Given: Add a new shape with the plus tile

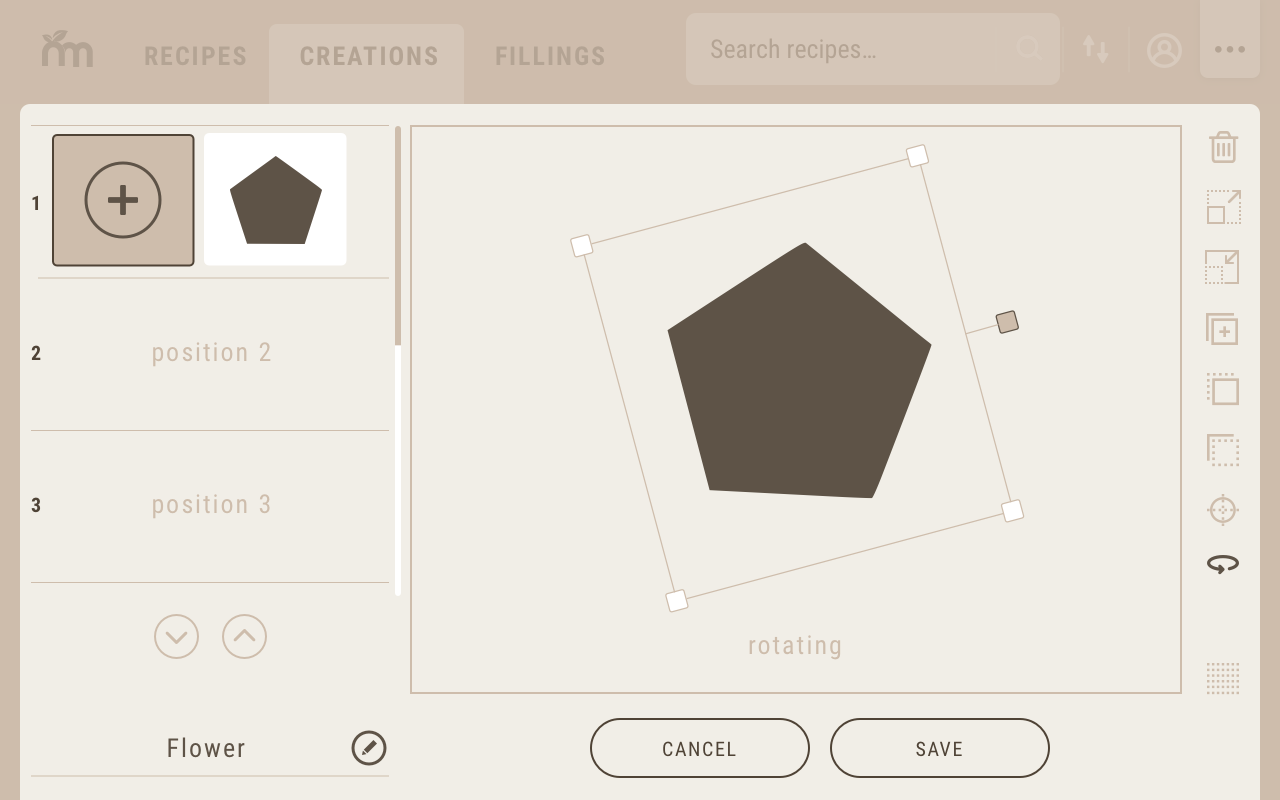Looking at the screenshot, I should click(x=123, y=200).
